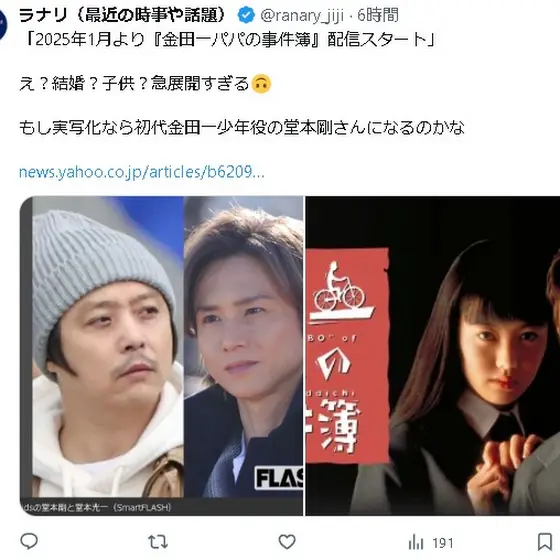The width and height of the screenshot is (560, 560).
Task: Bookmark this post
Action: tap(545, 542)
